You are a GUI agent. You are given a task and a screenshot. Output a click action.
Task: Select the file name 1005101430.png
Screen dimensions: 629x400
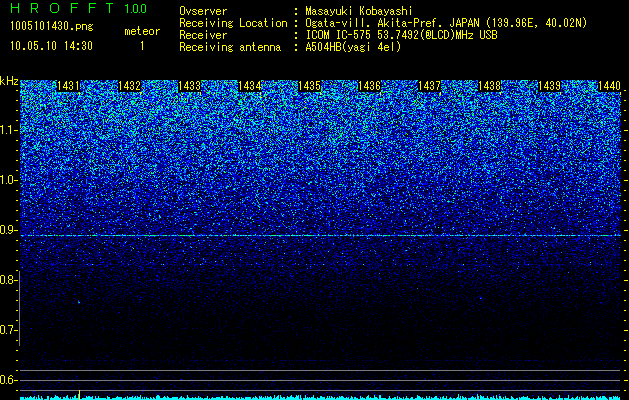pyautogui.click(x=52, y=26)
